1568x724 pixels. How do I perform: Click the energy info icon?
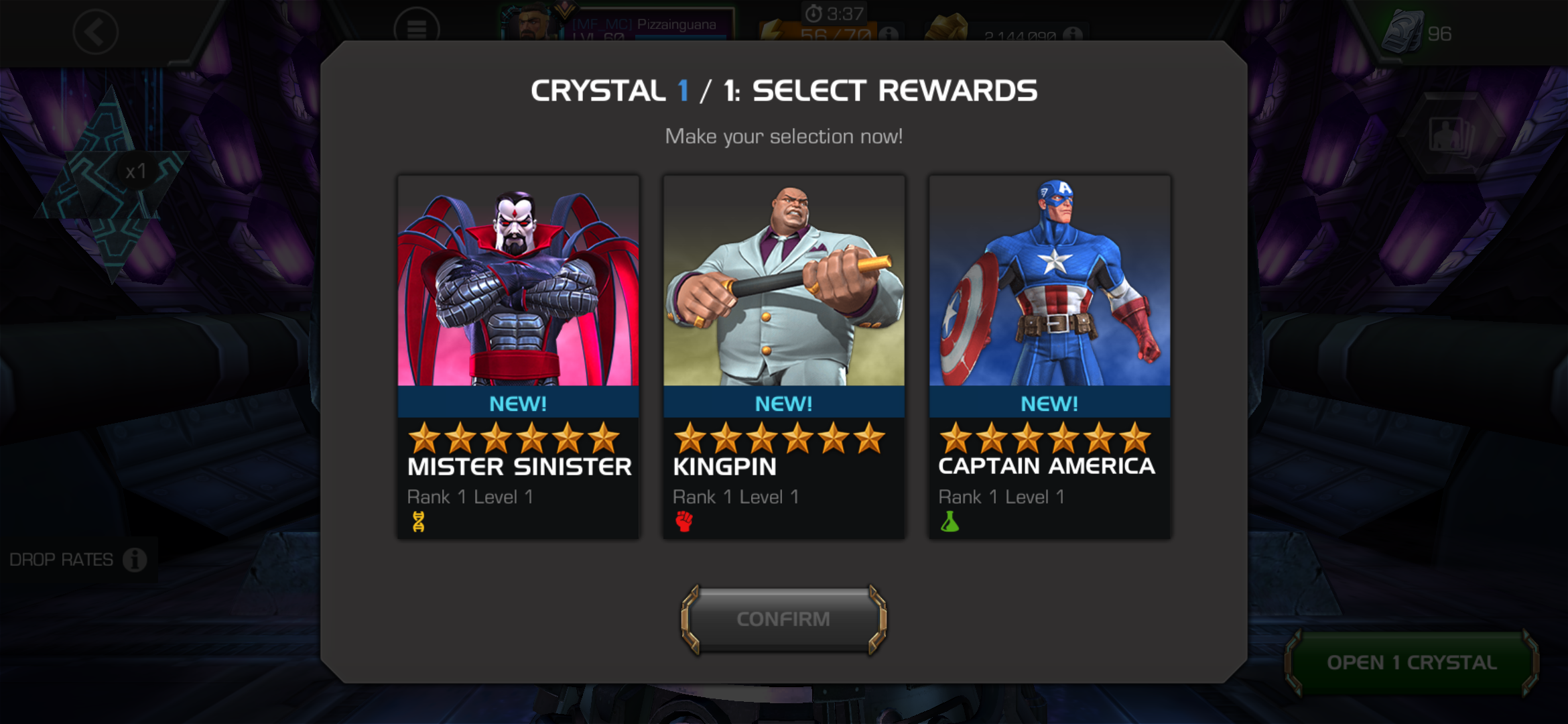[x=889, y=34]
